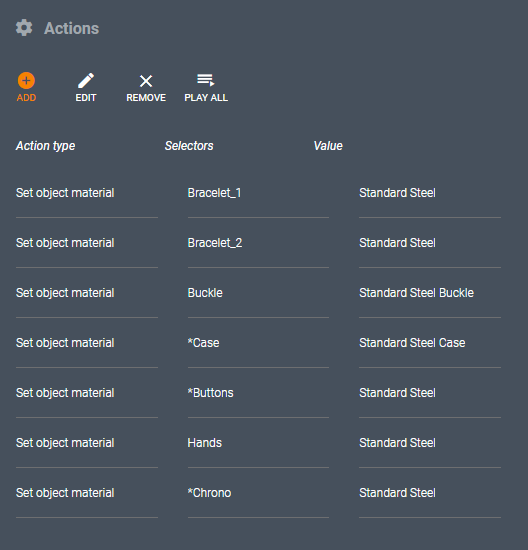528x550 pixels.
Task: Run the PLAY ALL playlist icon
Action: pos(206,80)
